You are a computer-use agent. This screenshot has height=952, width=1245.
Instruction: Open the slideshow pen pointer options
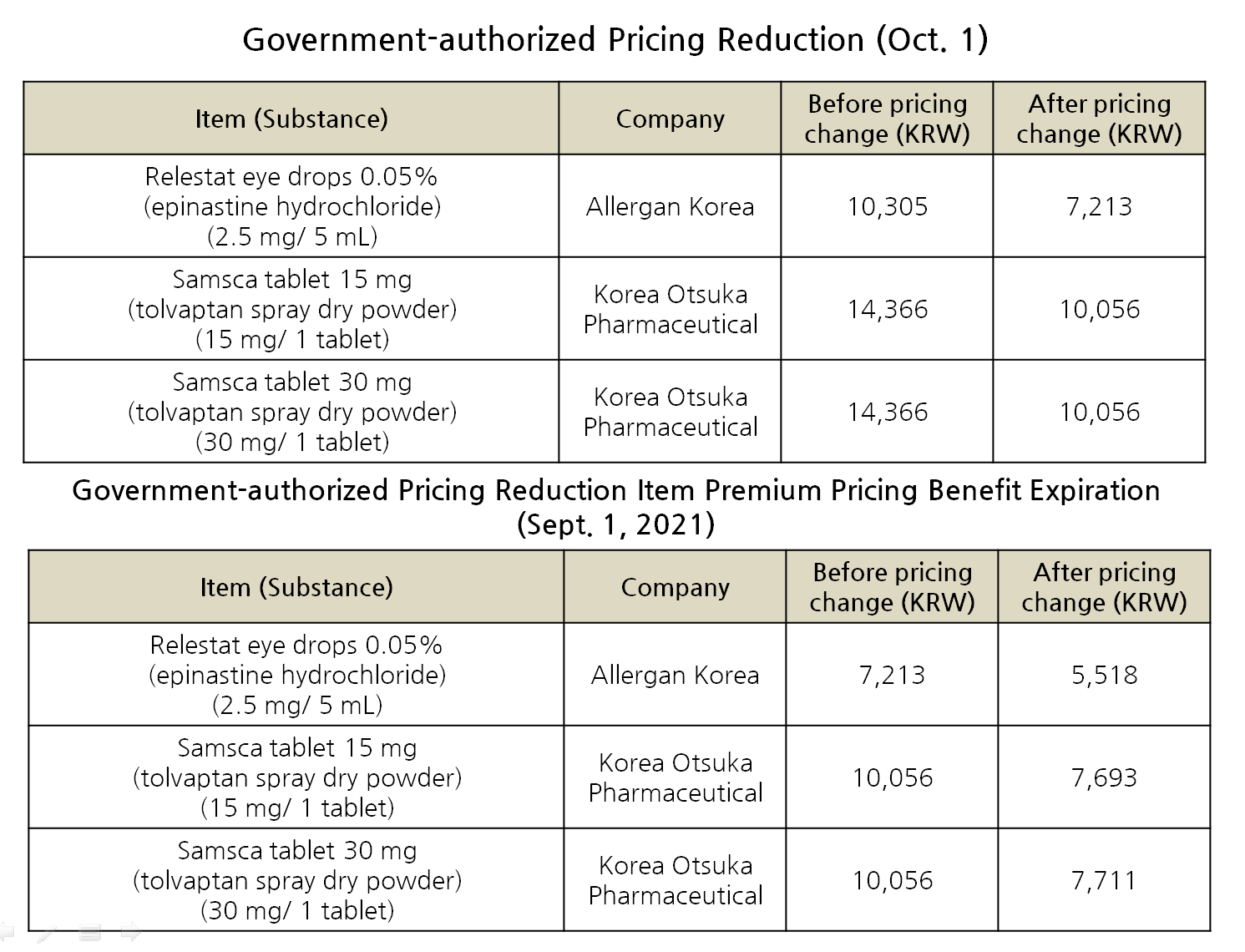click(x=47, y=933)
